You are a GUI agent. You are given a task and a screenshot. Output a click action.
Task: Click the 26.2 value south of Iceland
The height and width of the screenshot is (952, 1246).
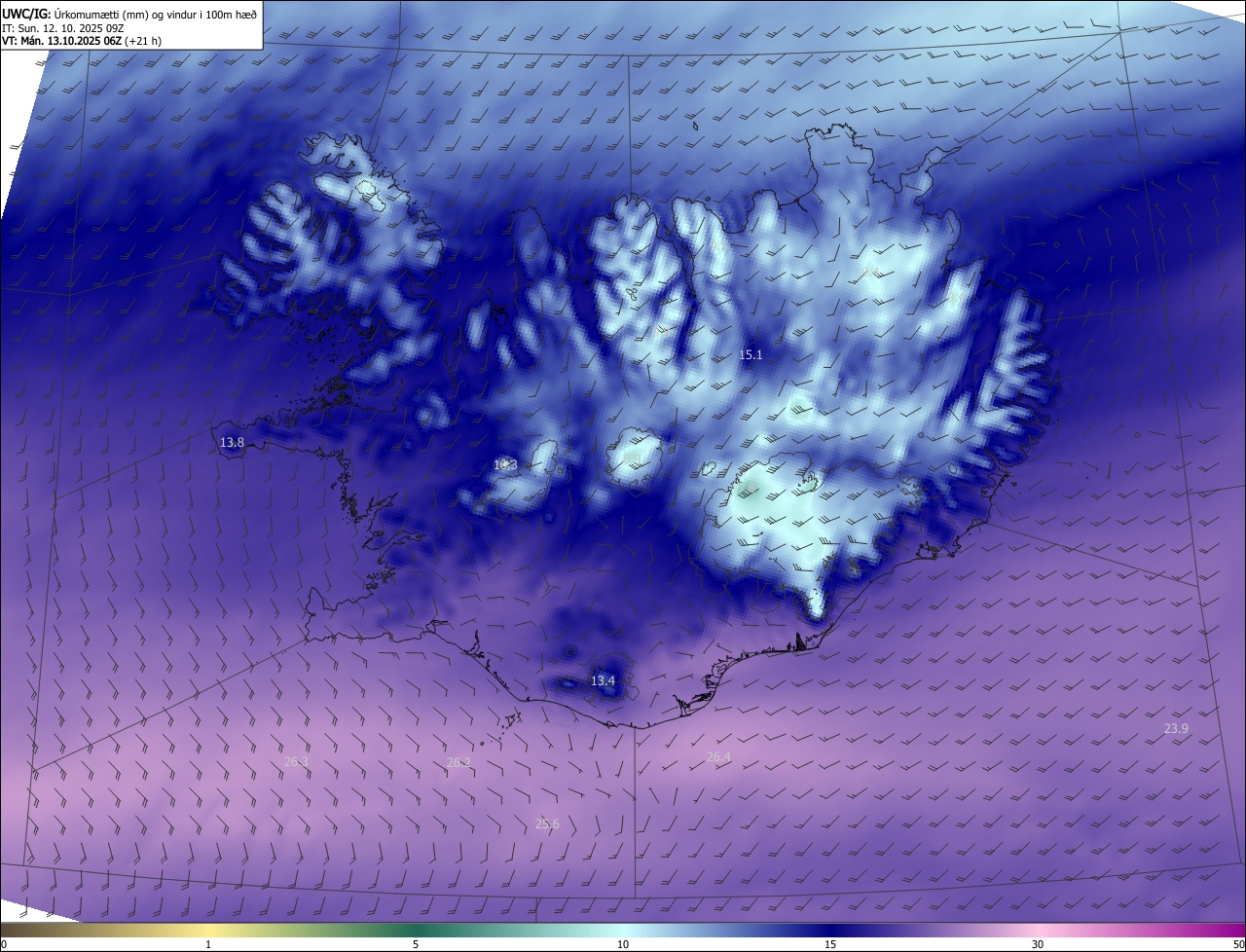[x=458, y=762]
